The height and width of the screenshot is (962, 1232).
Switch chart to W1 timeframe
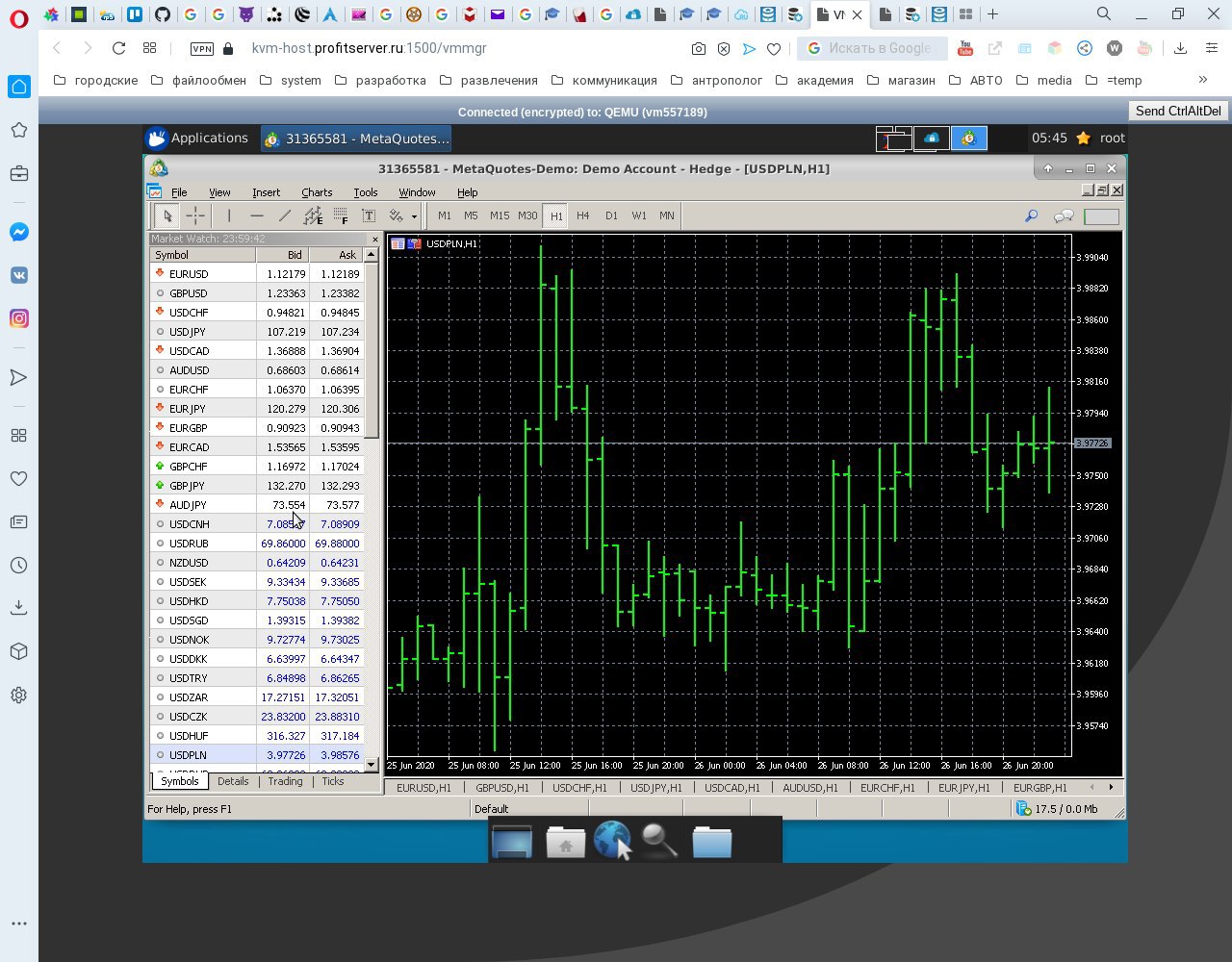(x=639, y=215)
